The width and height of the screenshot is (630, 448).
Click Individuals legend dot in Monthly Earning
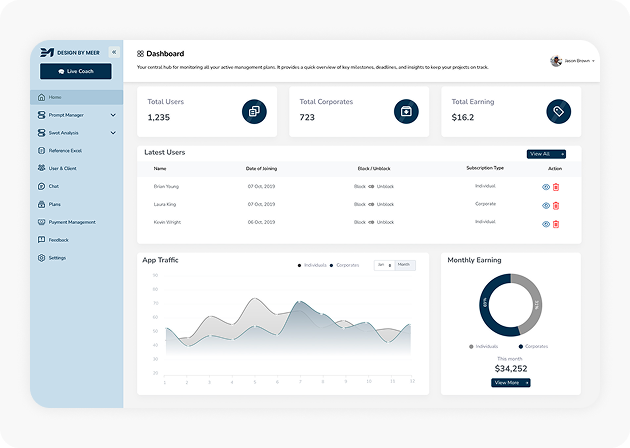tap(471, 346)
